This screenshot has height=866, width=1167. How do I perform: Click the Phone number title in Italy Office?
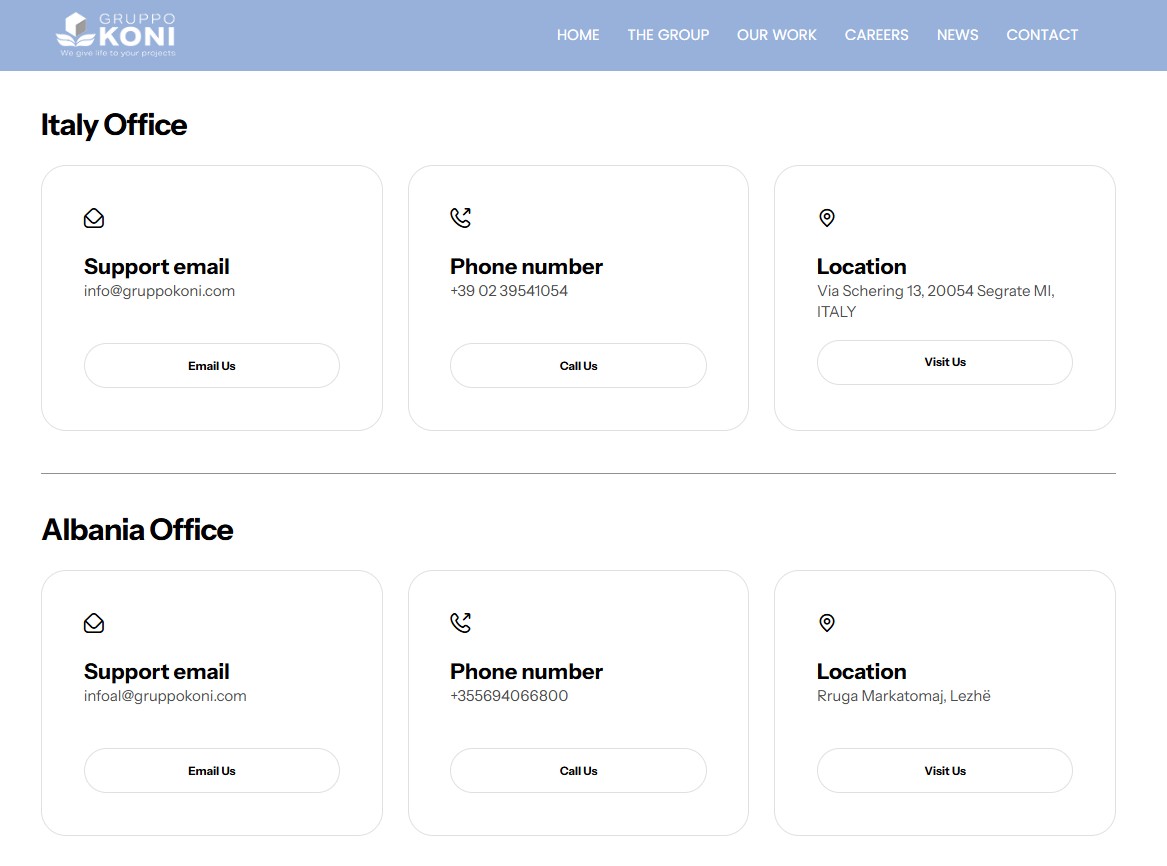(526, 266)
